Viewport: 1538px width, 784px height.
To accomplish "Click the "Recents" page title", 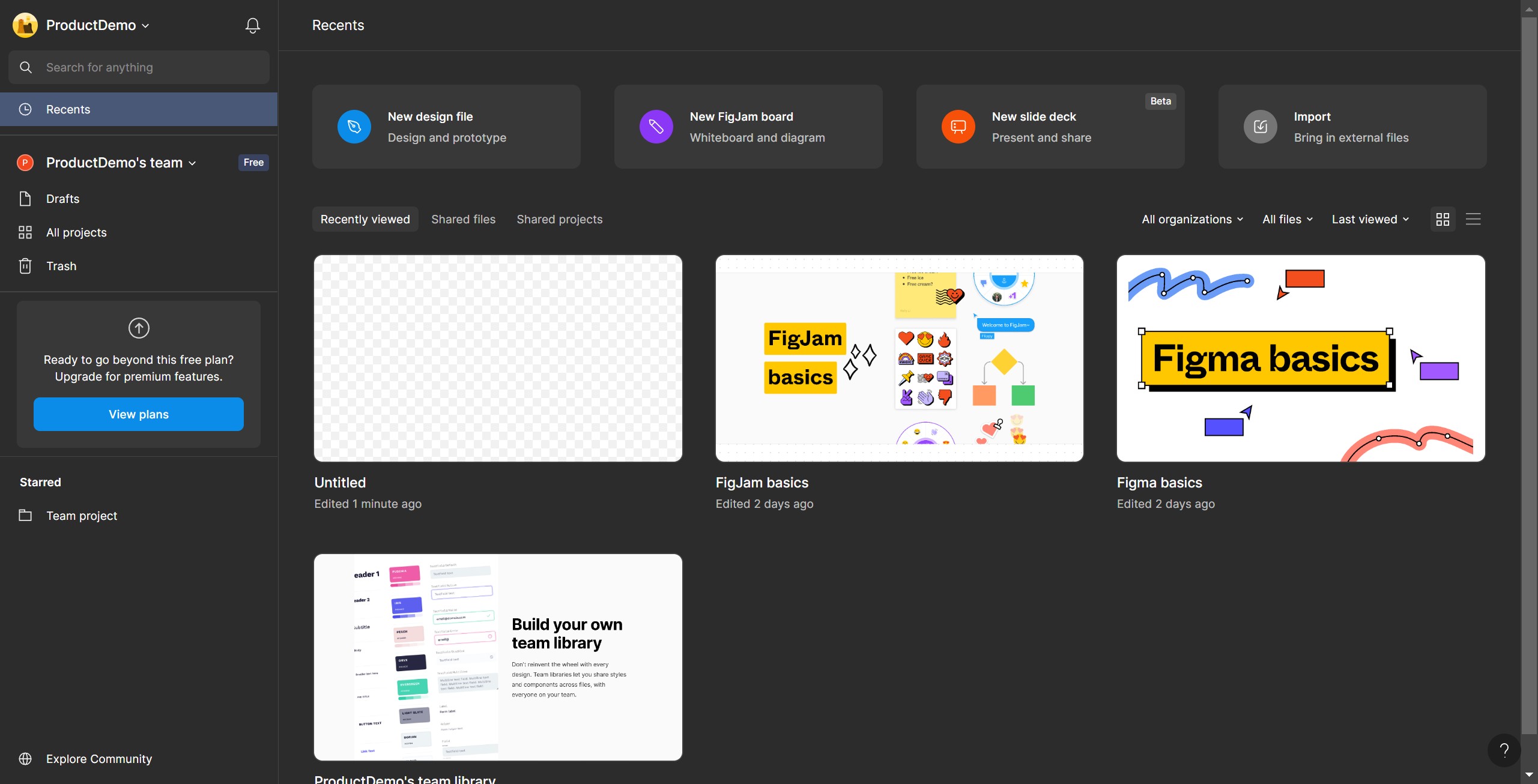I will [x=338, y=25].
